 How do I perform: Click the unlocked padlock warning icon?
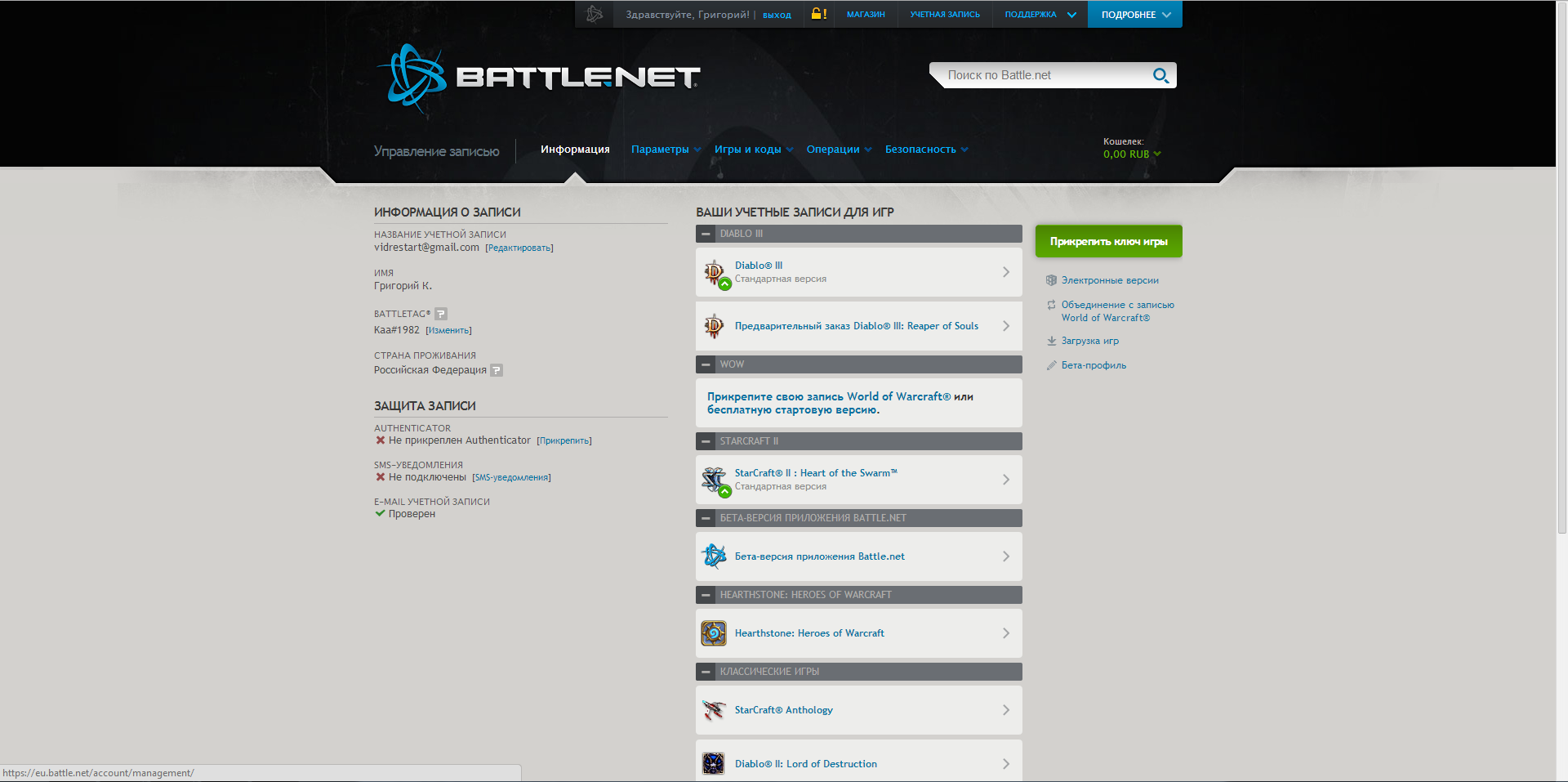point(818,14)
